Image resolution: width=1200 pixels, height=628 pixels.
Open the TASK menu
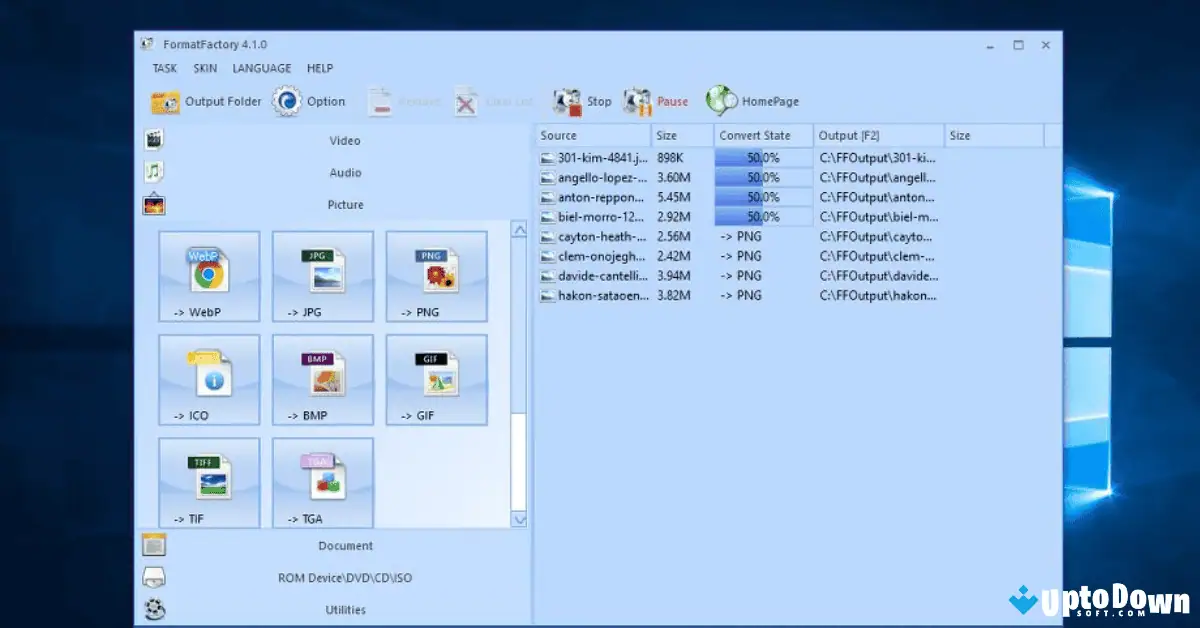pos(163,68)
